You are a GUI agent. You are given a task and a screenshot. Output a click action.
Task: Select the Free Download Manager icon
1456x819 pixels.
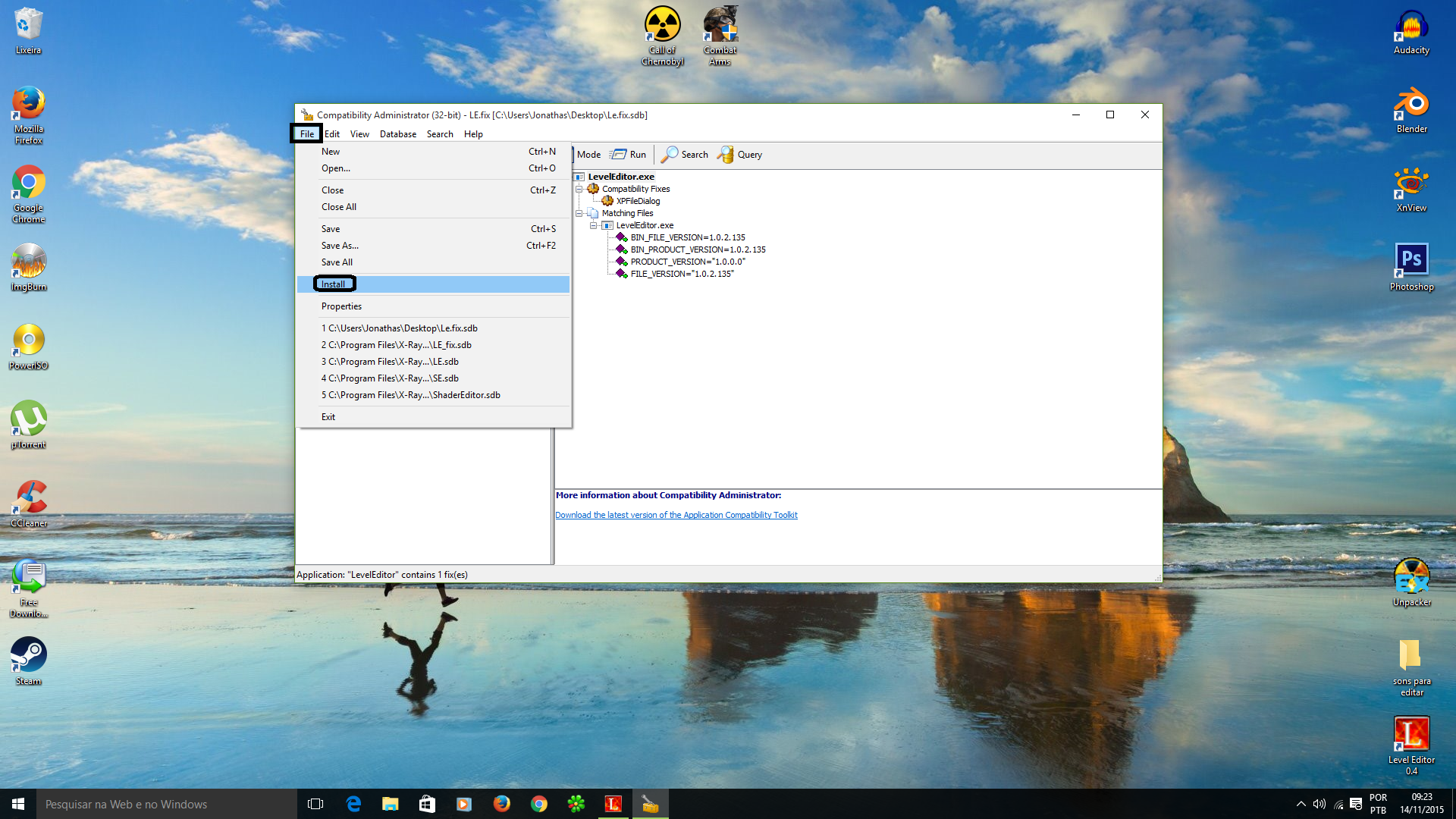click(x=28, y=588)
